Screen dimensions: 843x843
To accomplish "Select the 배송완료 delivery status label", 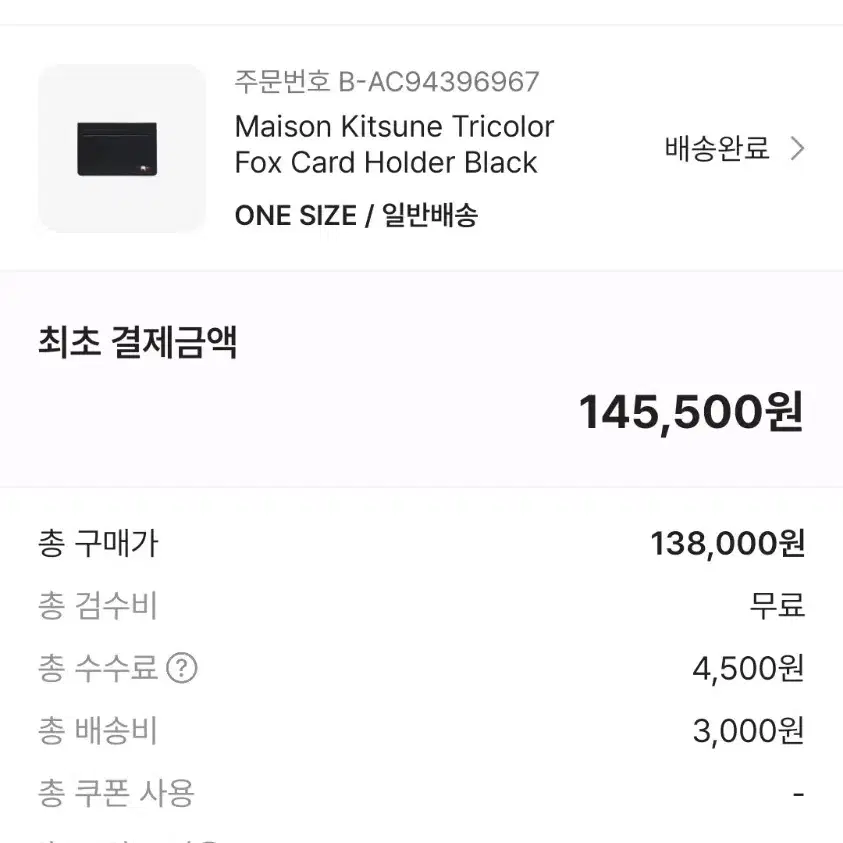I will point(717,148).
